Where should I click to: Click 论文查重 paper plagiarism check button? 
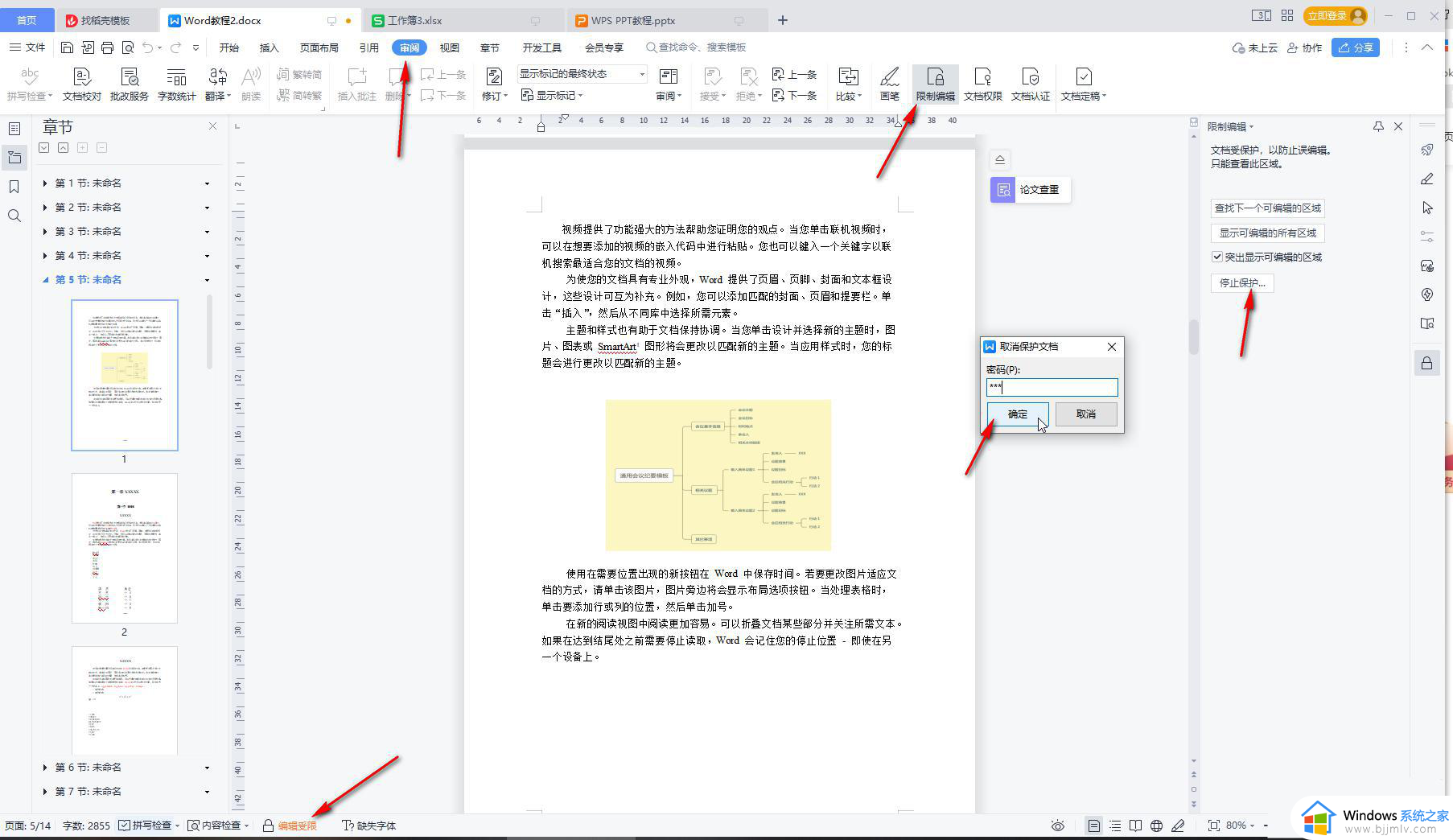pos(1031,190)
